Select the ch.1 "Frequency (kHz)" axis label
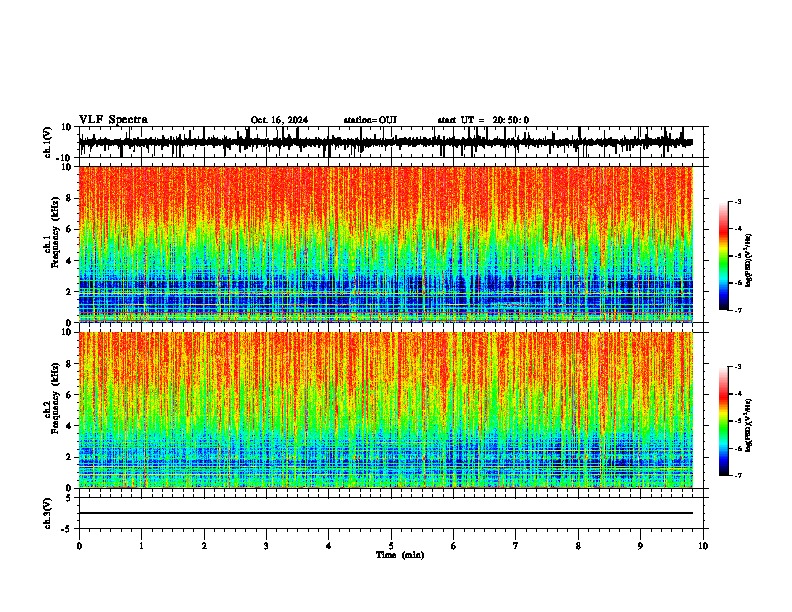This screenshot has width=792, height=612. click(56, 233)
